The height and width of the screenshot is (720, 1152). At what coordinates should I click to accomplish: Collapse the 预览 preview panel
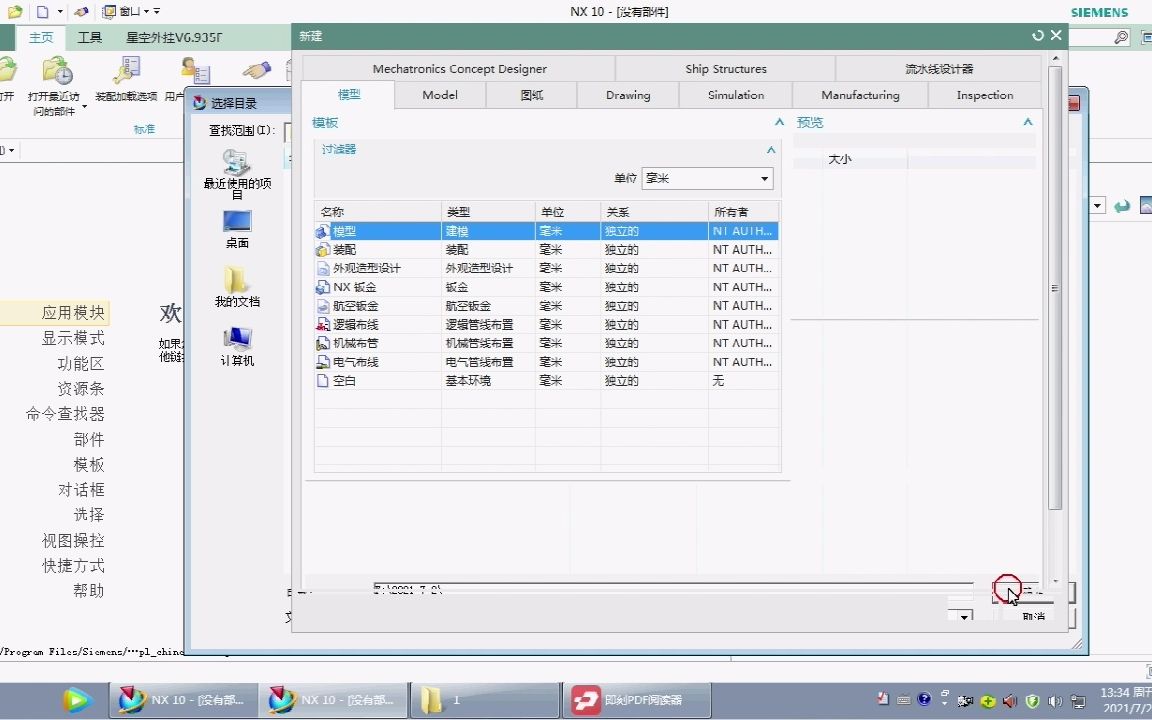(x=1027, y=122)
